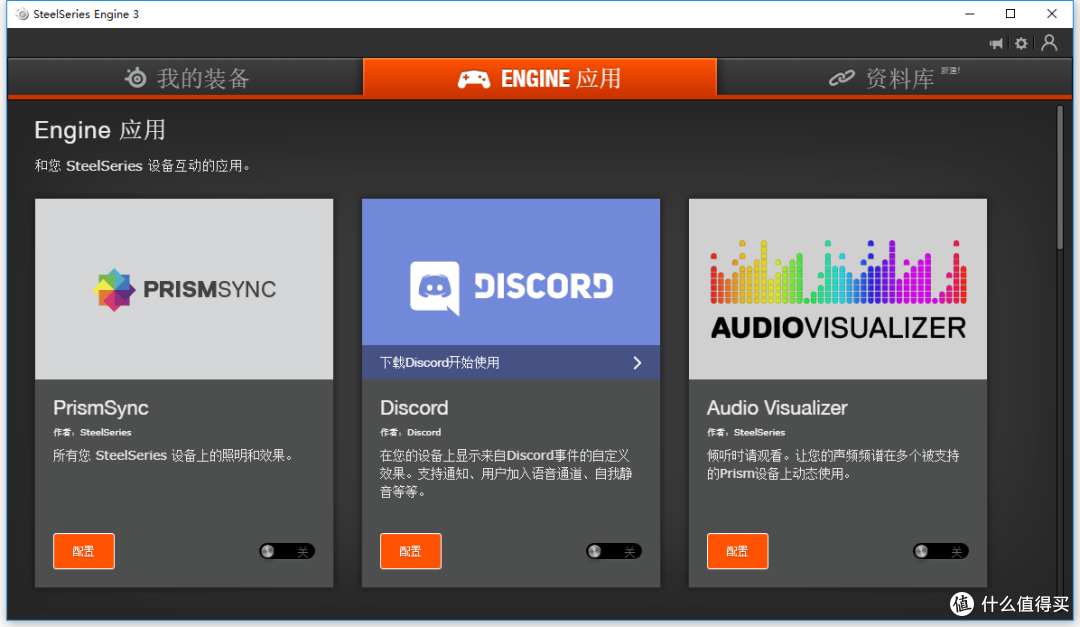Click the Engine 应用 page heading
1080x627 pixels.
100,130
